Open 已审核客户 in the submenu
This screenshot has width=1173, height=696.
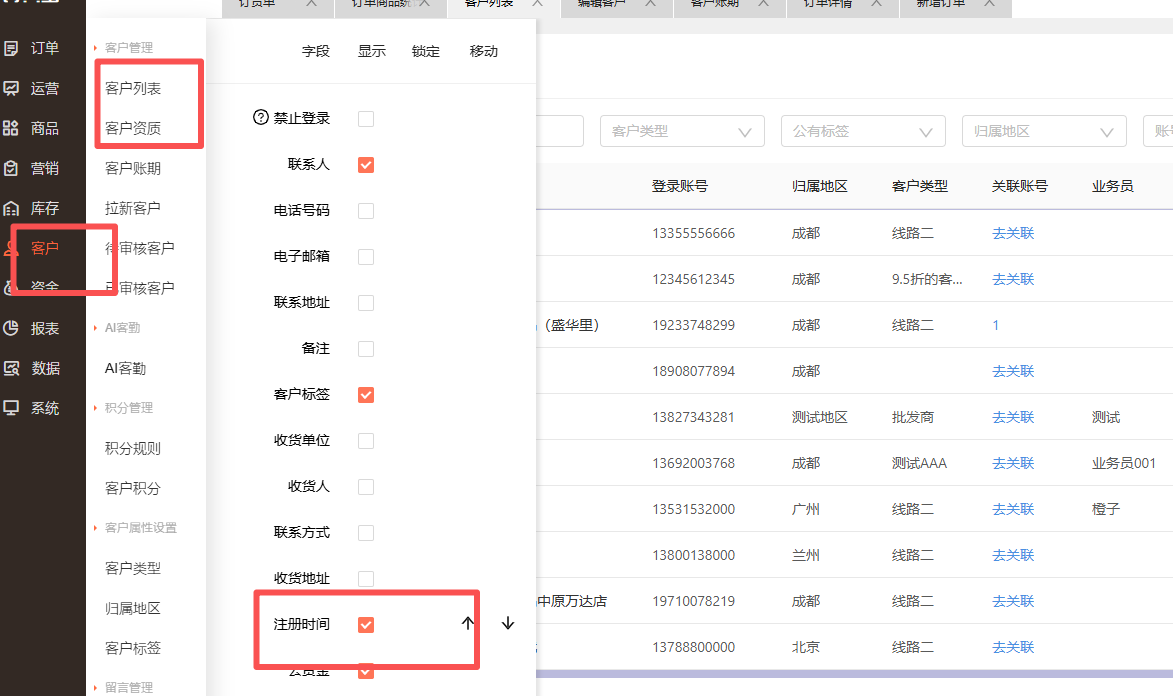point(140,288)
